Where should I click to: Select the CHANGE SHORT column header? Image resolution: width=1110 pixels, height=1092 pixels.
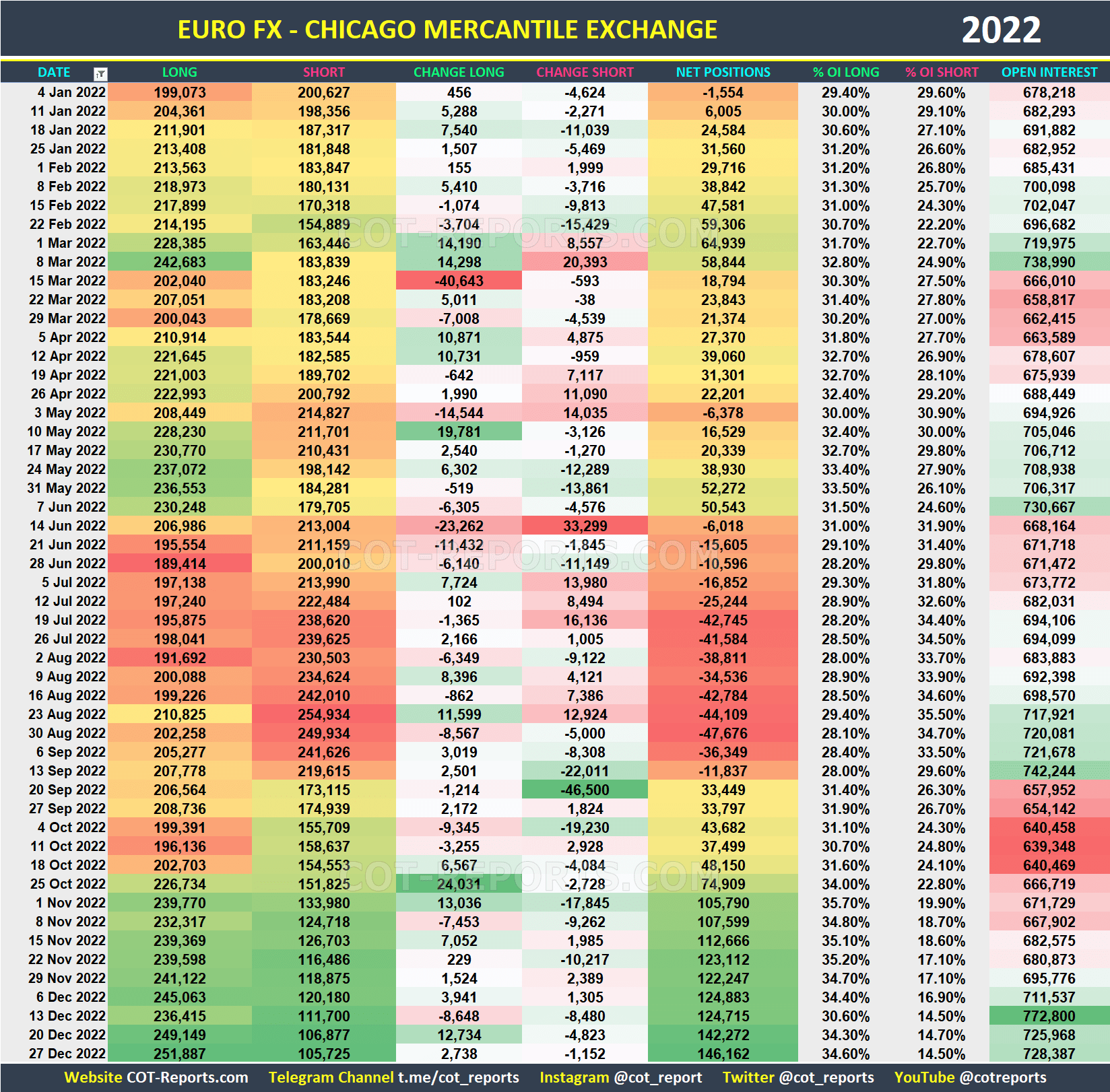(x=585, y=72)
